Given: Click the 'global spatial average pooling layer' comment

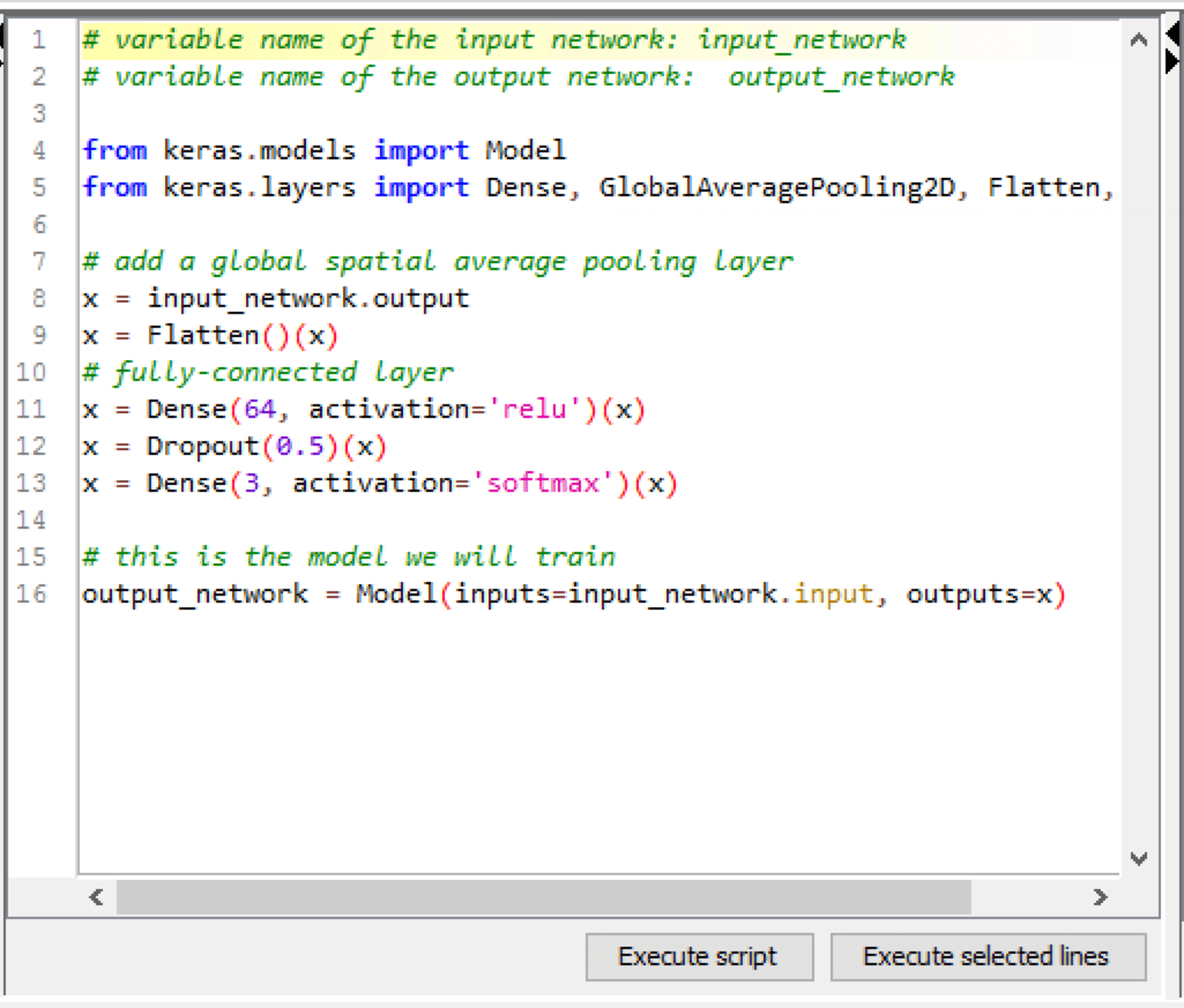Looking at the screenshot, I should click(438, 261).
